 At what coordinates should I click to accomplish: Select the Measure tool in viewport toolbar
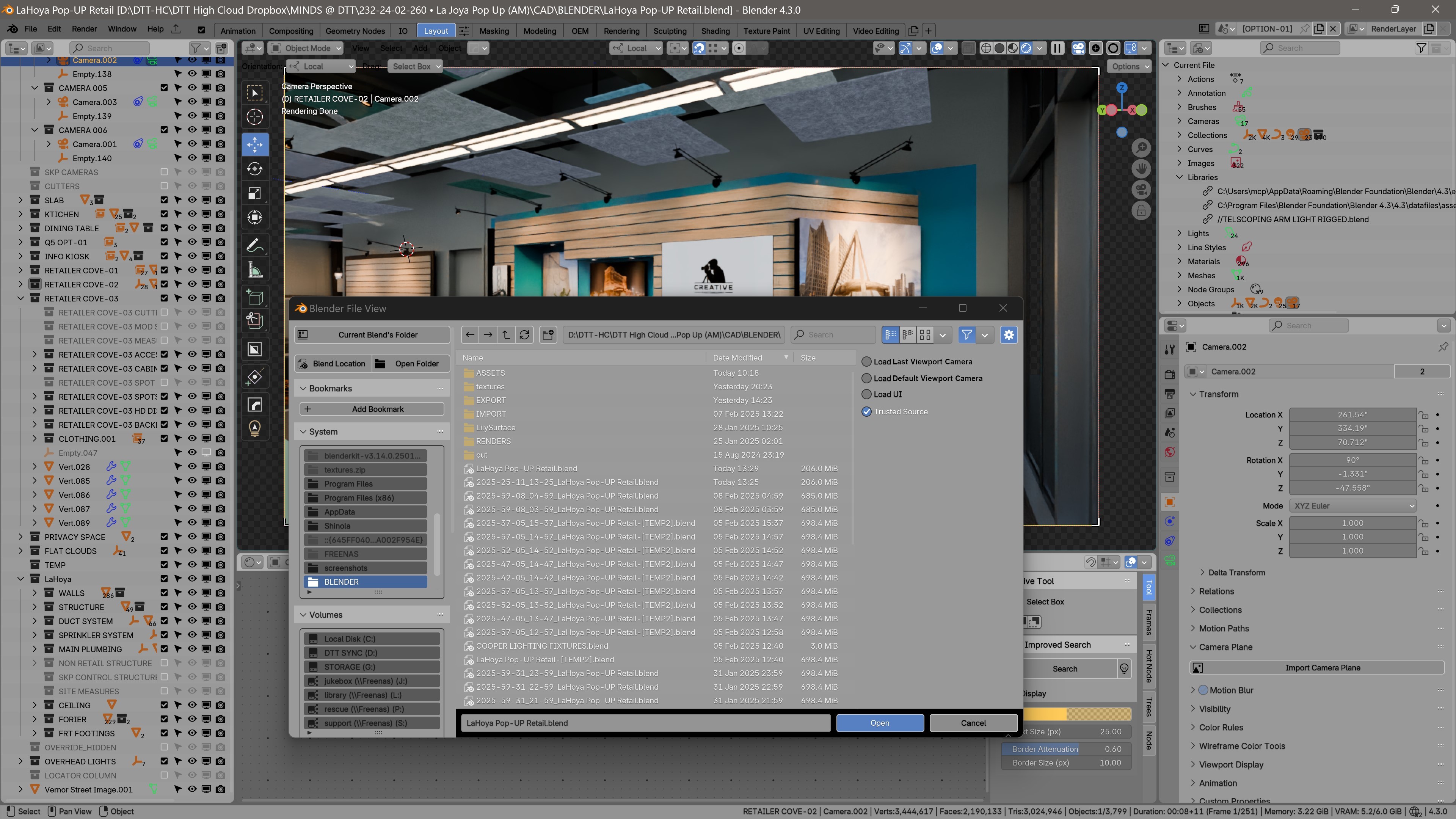pyautogui.click(x=255, y=270)
